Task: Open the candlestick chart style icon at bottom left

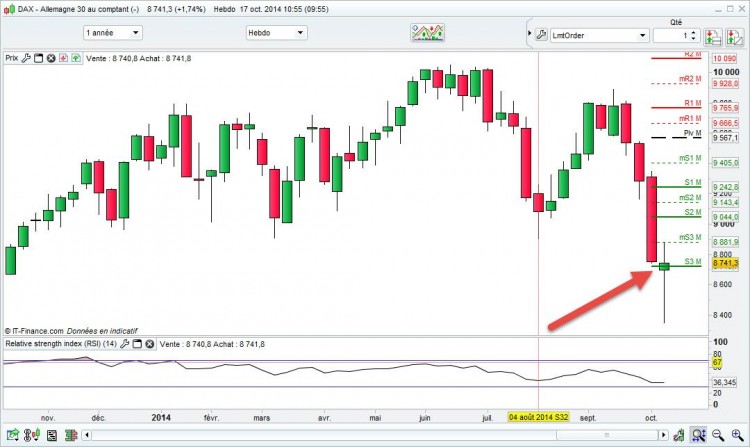Action: tap(32, 435)
